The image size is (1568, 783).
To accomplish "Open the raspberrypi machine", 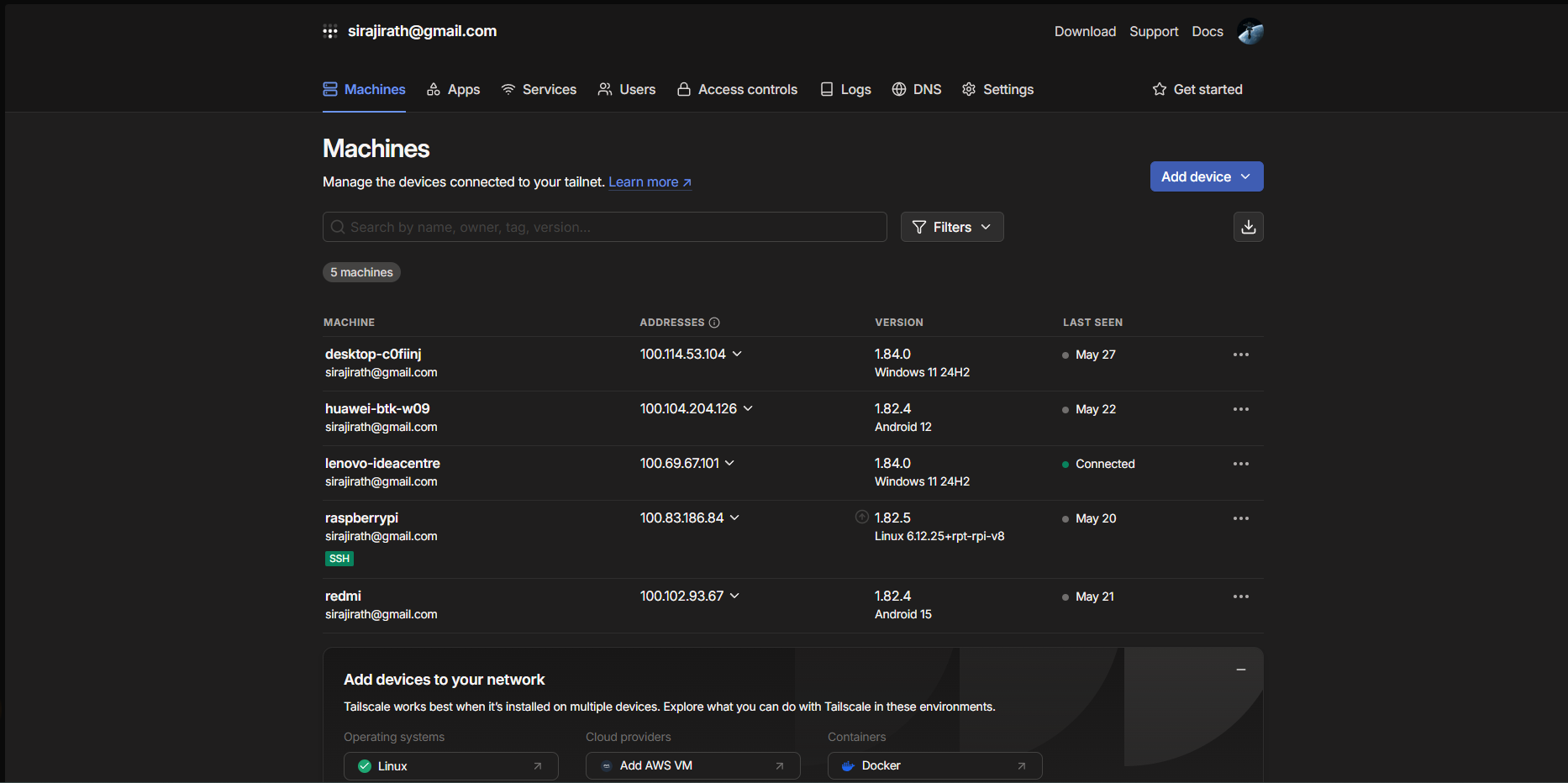I will [x=361, y=518].
